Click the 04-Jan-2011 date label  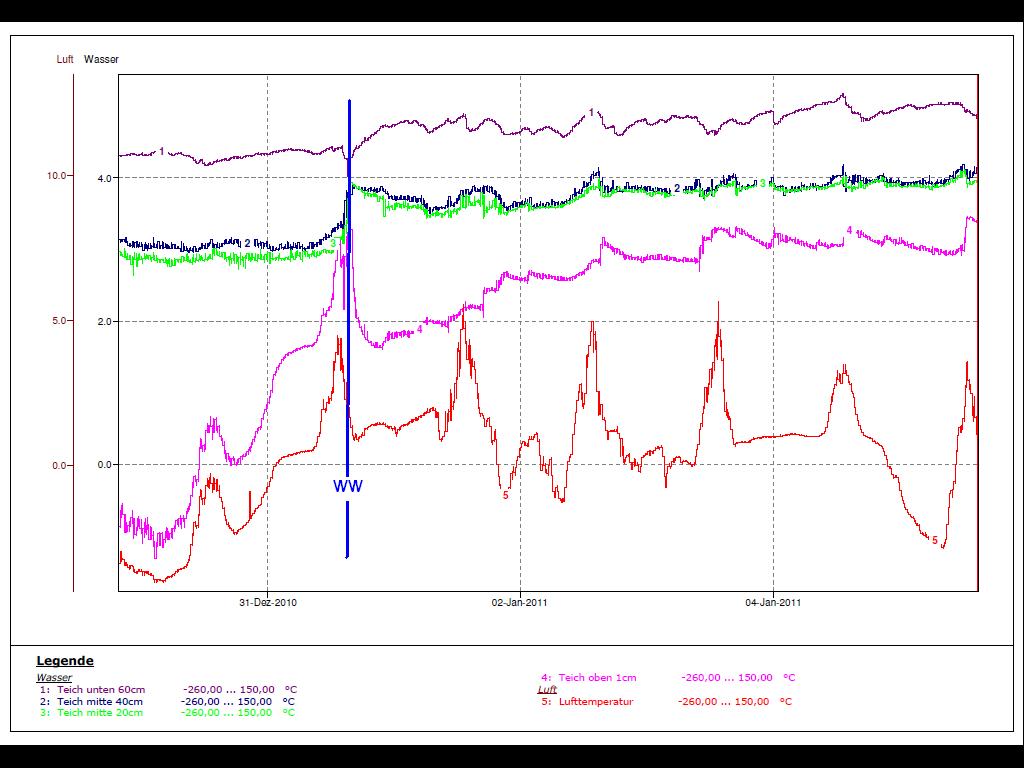(x=775, y=603)
